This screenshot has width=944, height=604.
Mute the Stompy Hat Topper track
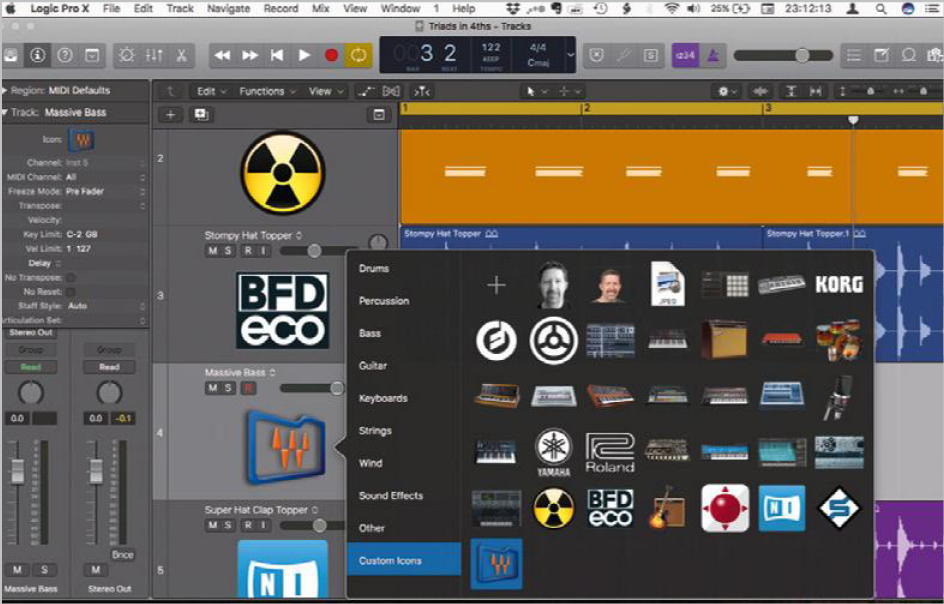tap(213, 251)
